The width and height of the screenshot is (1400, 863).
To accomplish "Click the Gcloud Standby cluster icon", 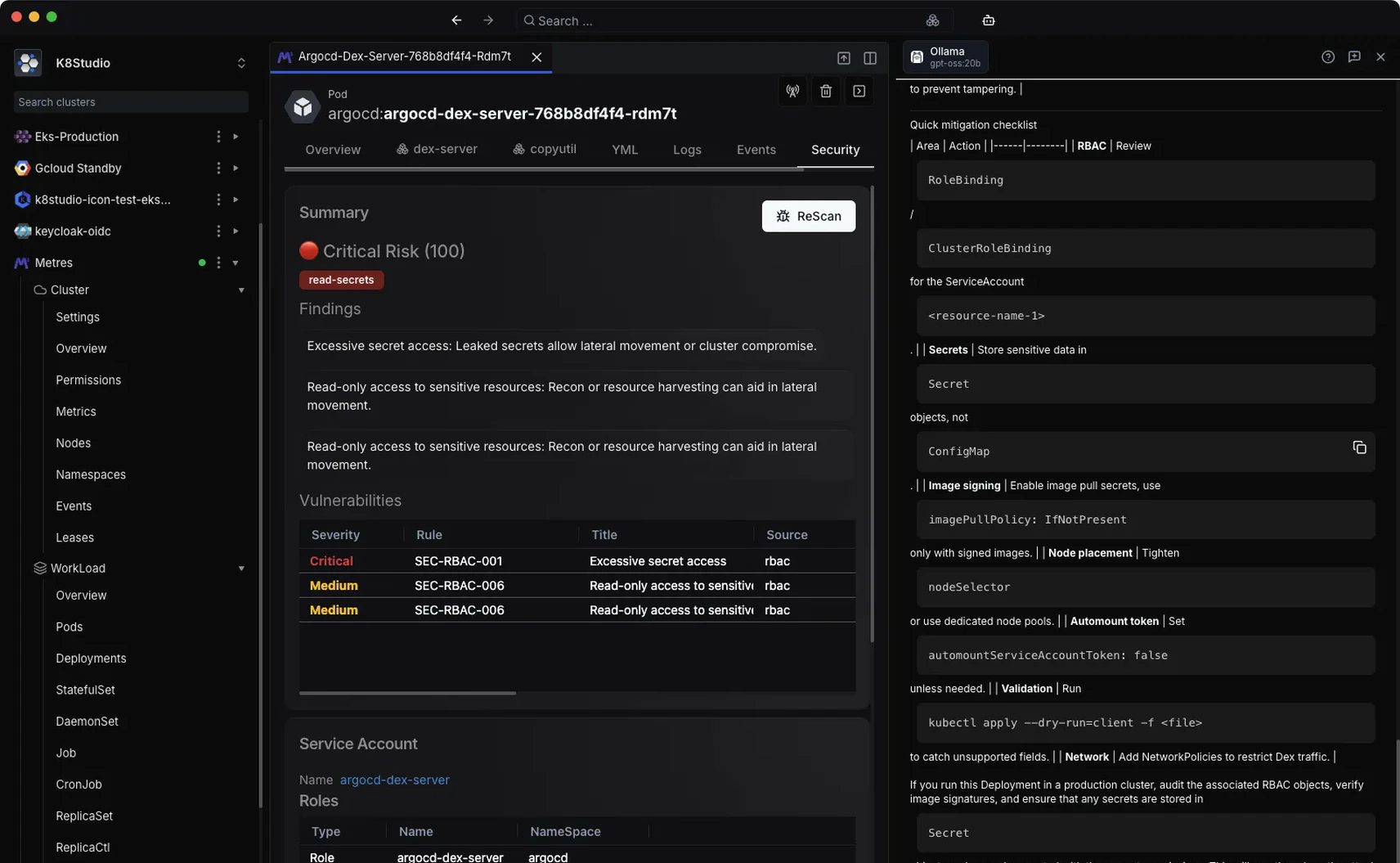I will point(22,169).
